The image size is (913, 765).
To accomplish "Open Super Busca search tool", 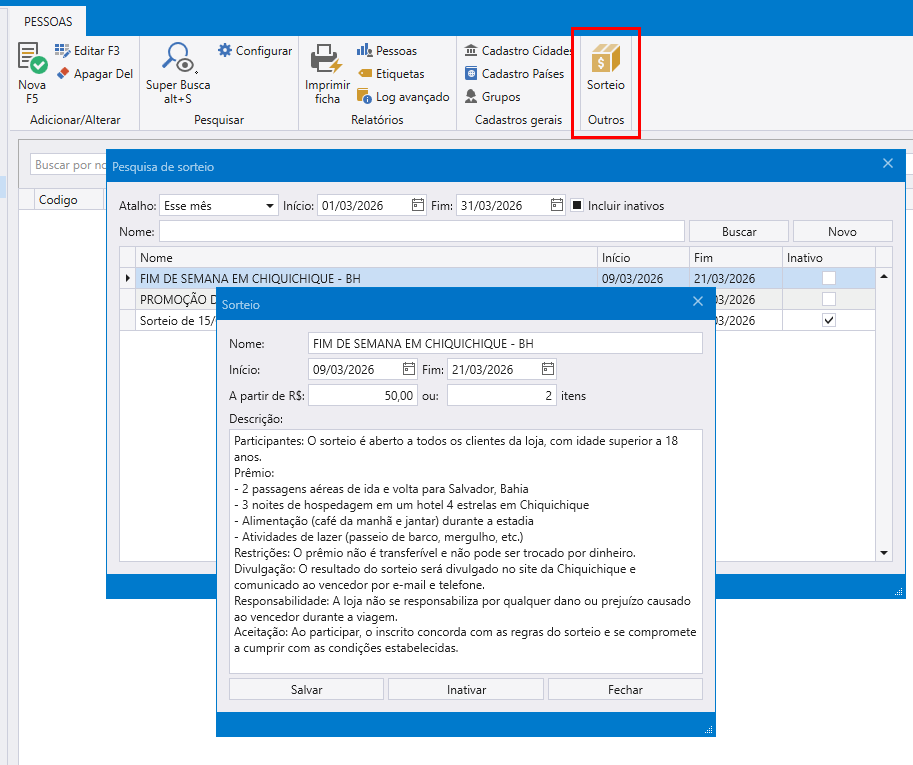I will coord(178,58).
